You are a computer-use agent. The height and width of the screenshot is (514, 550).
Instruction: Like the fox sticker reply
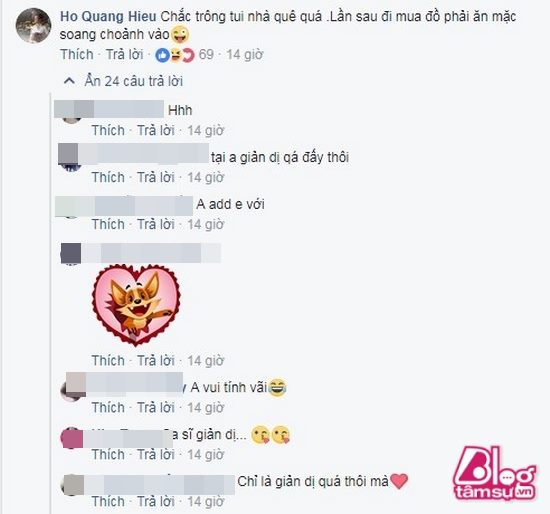108,361
